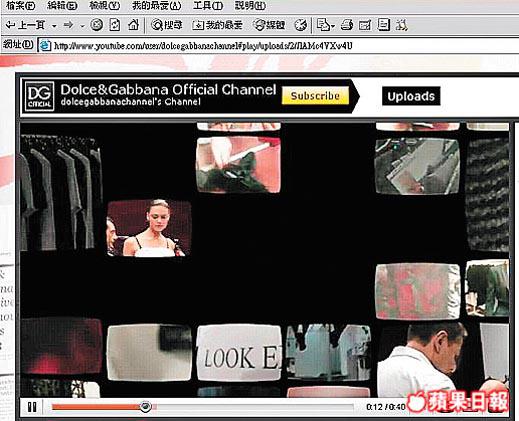Open the 編輯 (Edit) menu
Image resolution: width=519 pixels, height=421 pixels.
62,5
